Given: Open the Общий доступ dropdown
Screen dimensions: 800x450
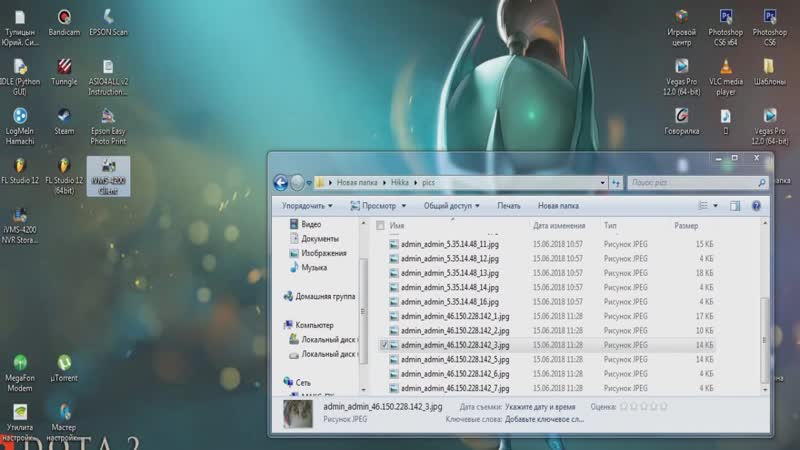Looking at the screenshot, I should 452,206.
